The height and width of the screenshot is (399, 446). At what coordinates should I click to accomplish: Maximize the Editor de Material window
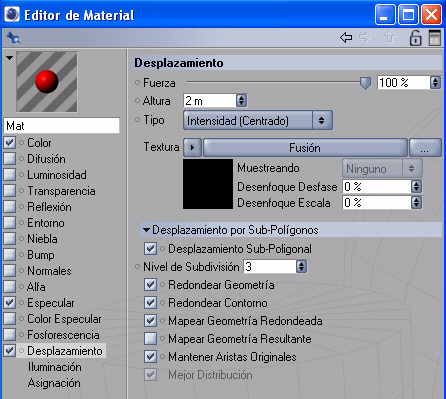(408, 15)
